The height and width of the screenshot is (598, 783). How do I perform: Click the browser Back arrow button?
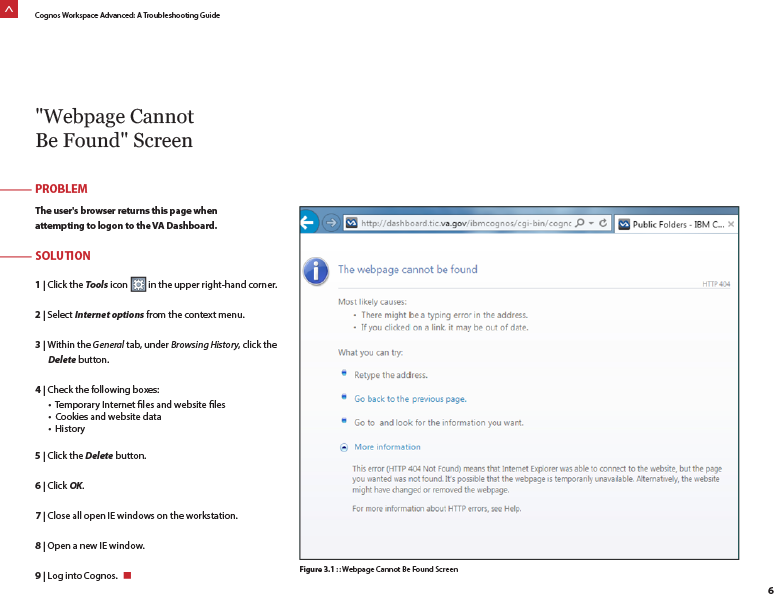point(309,222)
